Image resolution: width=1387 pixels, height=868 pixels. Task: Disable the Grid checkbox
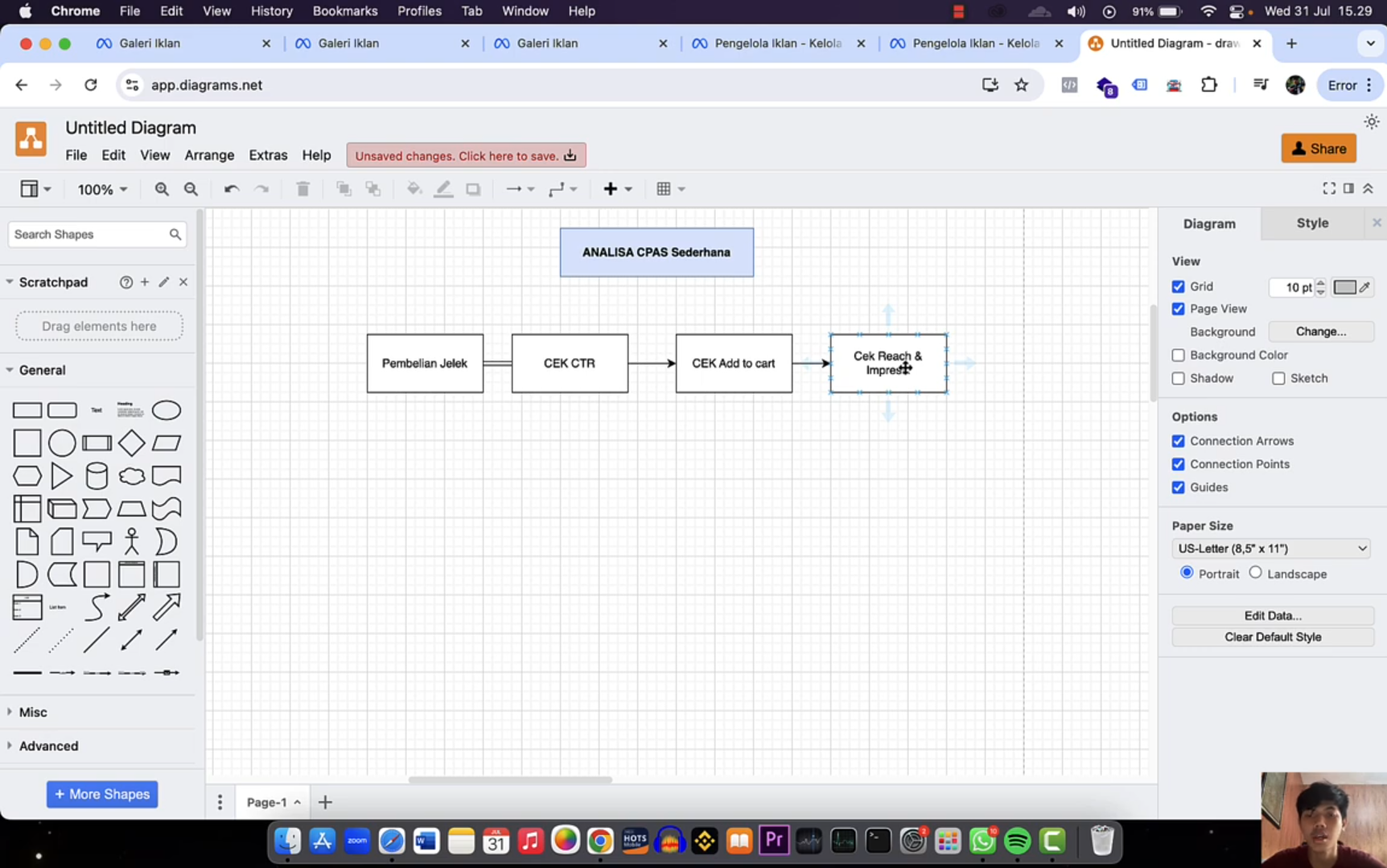(1178, 286)
